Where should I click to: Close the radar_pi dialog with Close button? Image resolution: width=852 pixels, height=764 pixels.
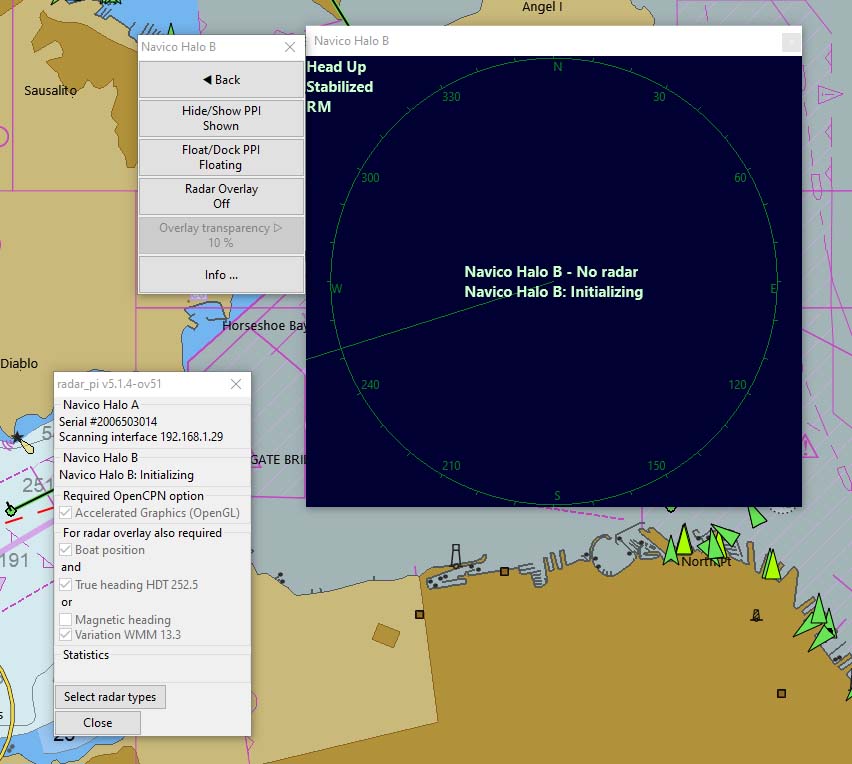click(x=97, y=722)
